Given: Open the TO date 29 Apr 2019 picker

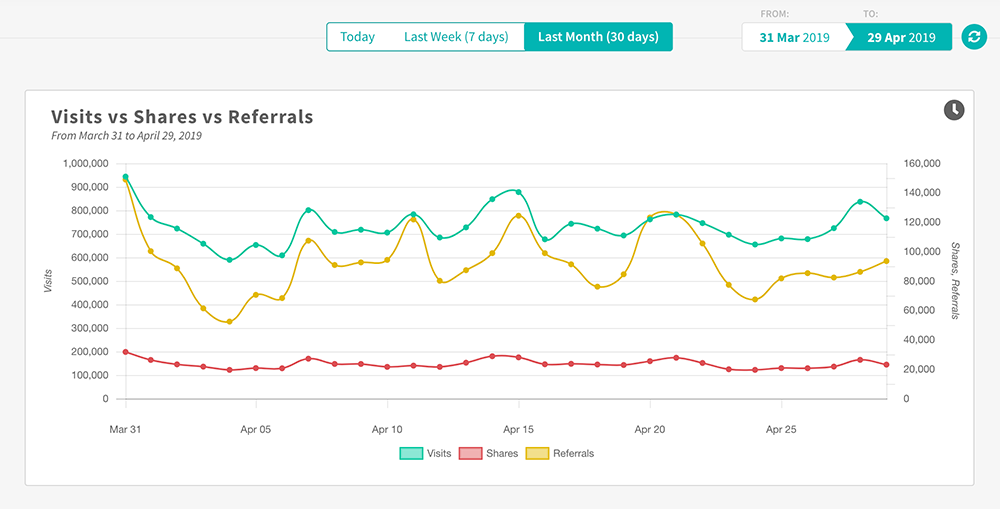Looking at the screenshot, I should (x=902, y=37).
